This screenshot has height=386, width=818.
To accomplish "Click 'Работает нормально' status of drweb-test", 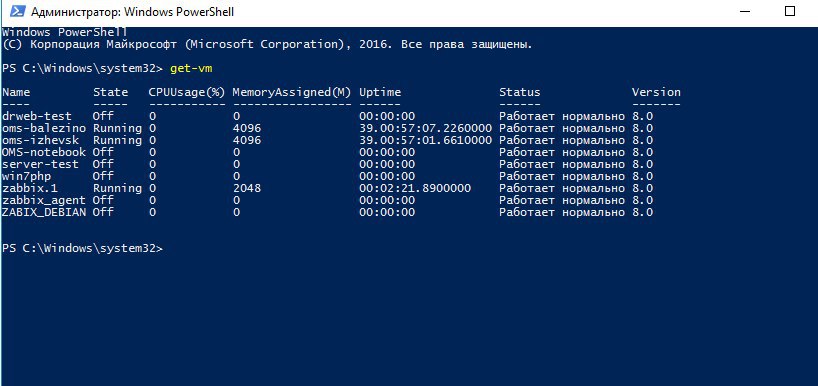I will (x=562, y=116).
